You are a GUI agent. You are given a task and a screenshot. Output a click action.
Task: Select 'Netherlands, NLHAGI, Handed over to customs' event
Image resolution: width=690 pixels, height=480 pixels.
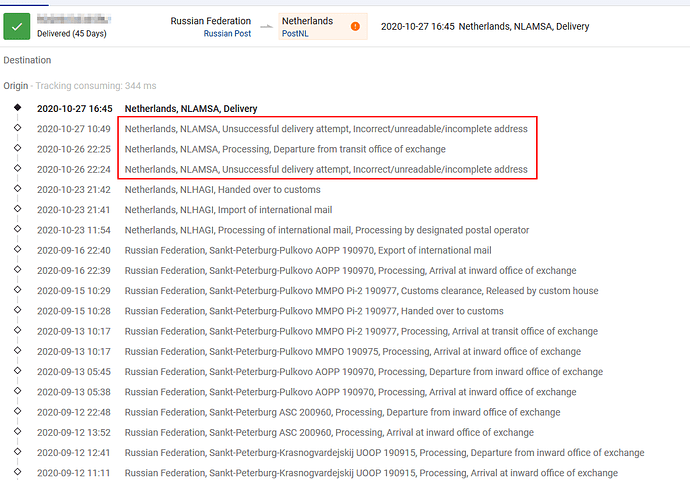coord(223,190)
